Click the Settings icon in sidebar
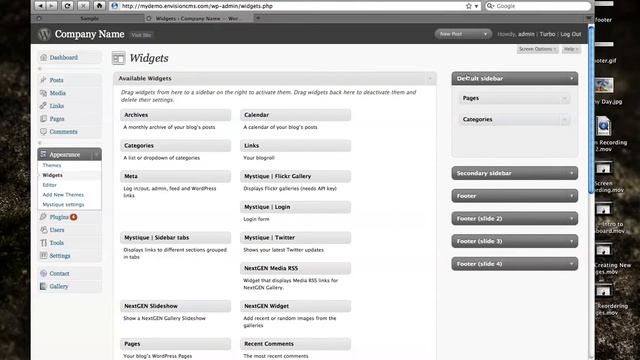This screenshot has width=640, height=360. click(43, 256)
